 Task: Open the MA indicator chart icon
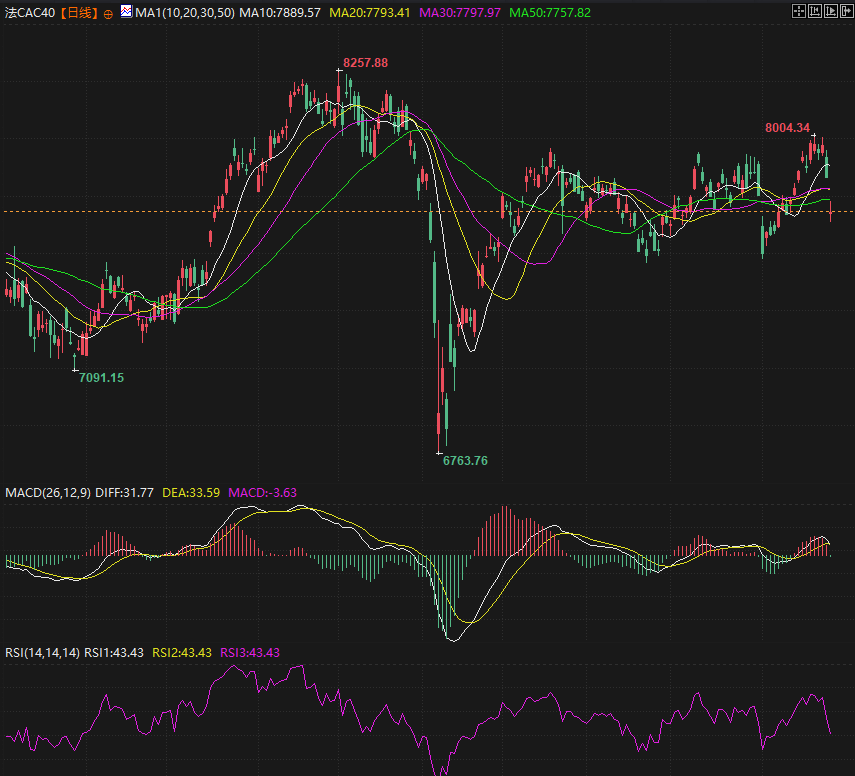coord(126,11)
